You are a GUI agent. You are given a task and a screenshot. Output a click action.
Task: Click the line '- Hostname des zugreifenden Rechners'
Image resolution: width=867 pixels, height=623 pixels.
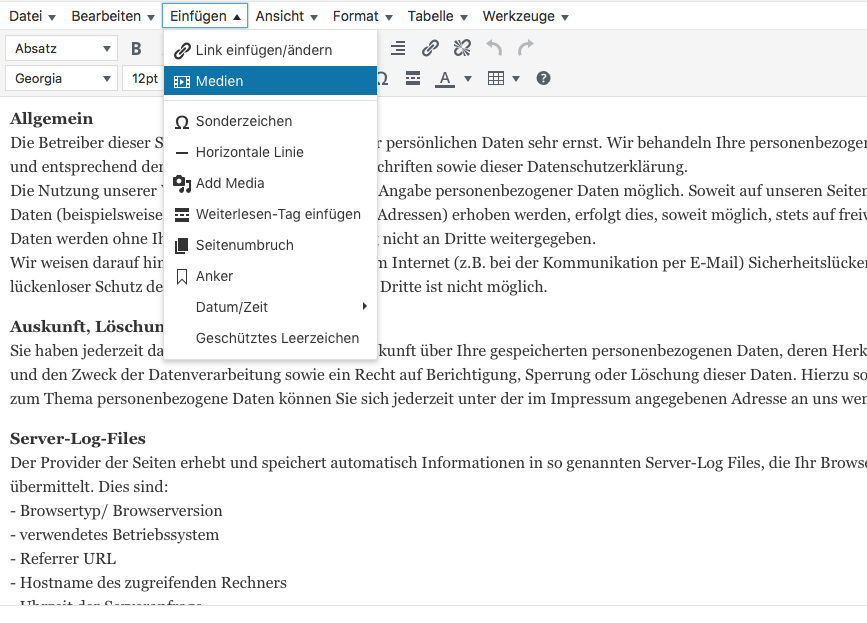[148, 583]
